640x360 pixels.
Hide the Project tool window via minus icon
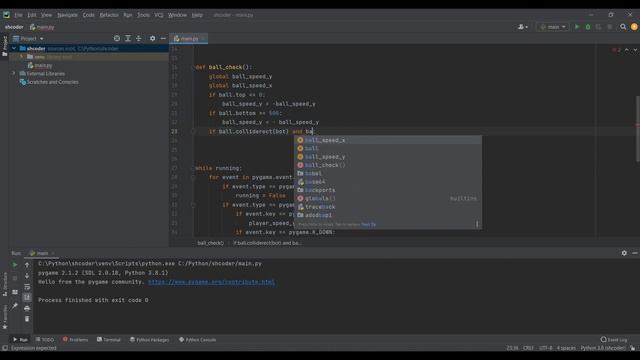click(163, 38)
